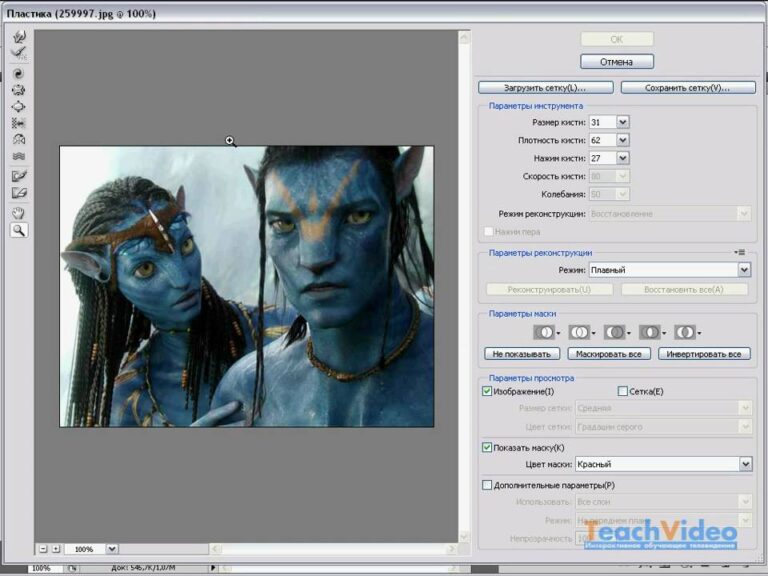Click the Маскировать все button

(x=609, y=354)
